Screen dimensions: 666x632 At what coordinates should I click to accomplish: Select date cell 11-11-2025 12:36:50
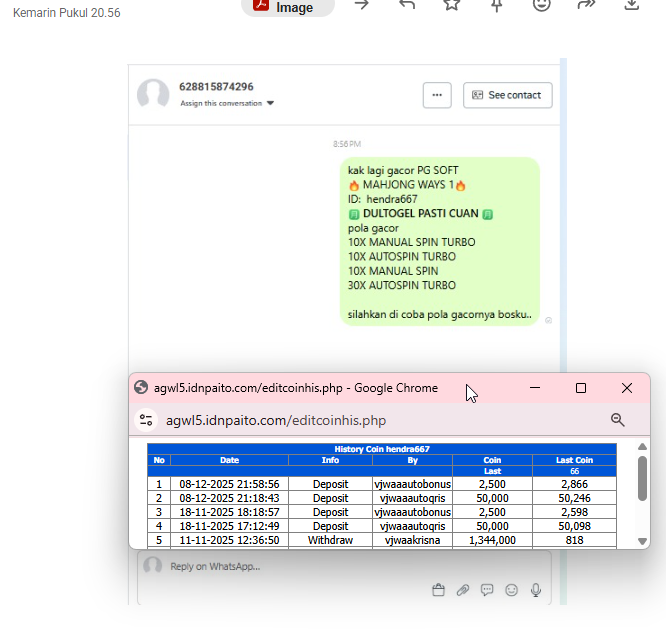coord(229,540)
